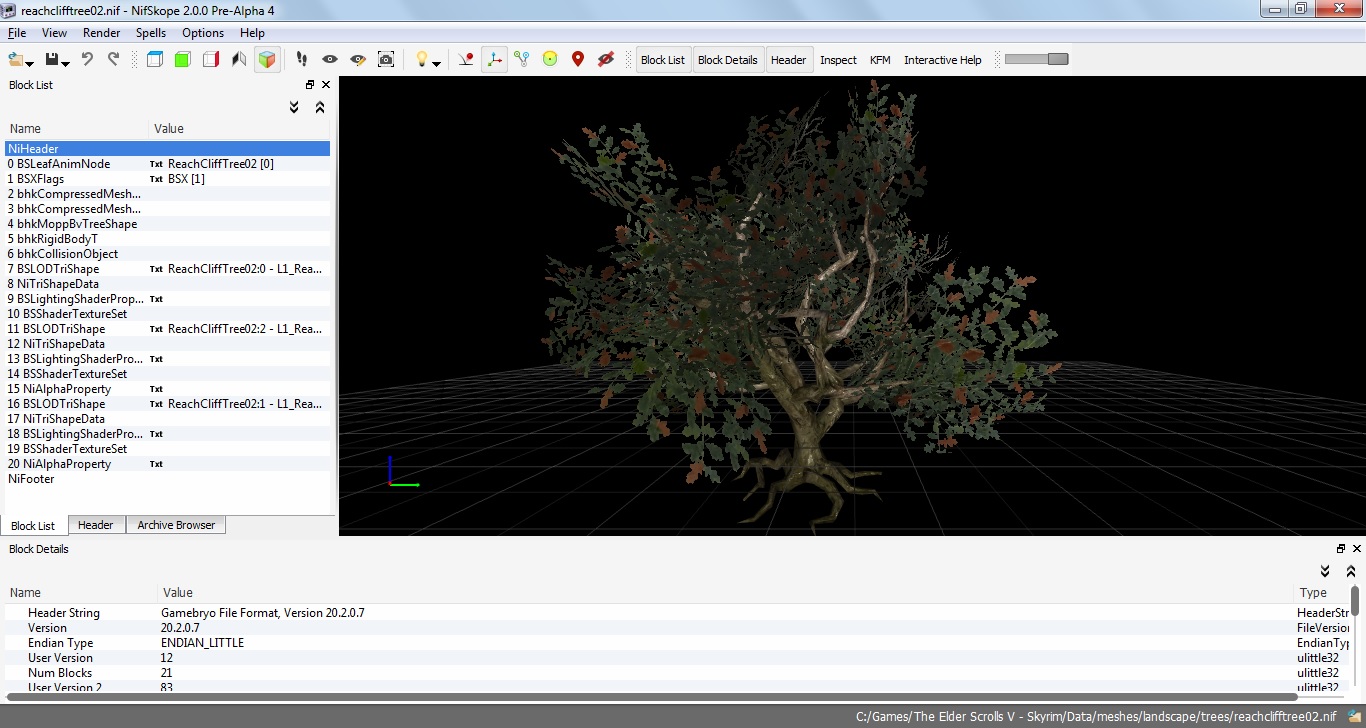This screenshot has width=1366, height=728.
Task: Select the green front view cube
Action: click(182, 60)
